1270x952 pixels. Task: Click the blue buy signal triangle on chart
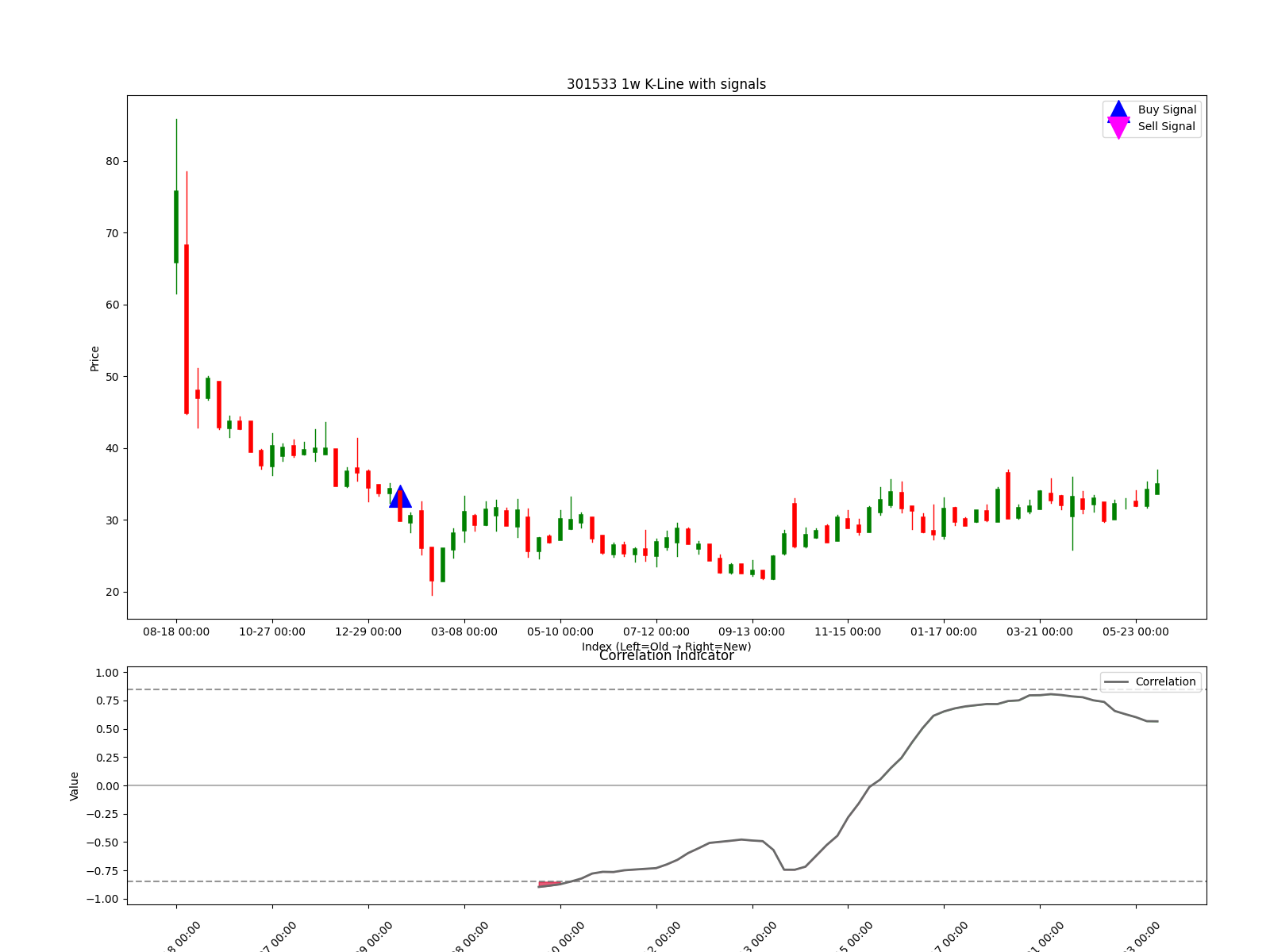pyautogui.click(x=400, y=497)
